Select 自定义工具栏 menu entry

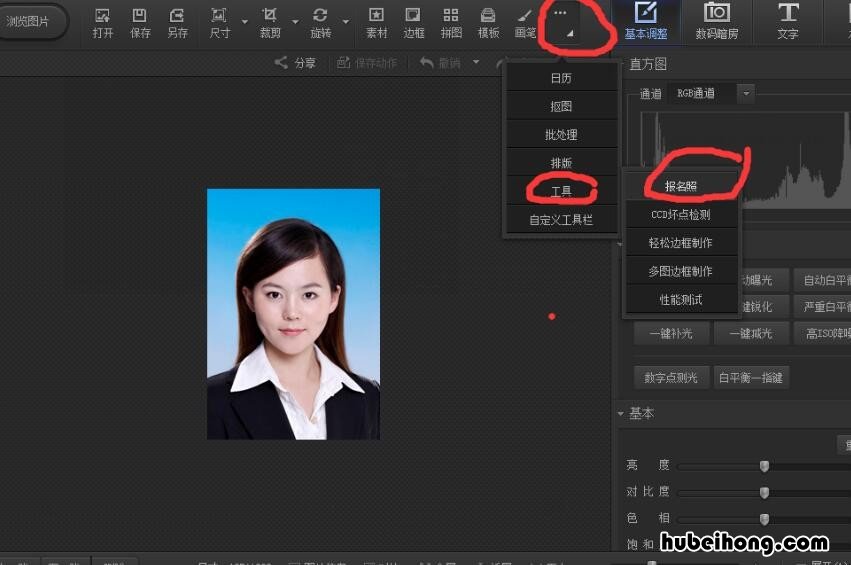tap(562, 220)
